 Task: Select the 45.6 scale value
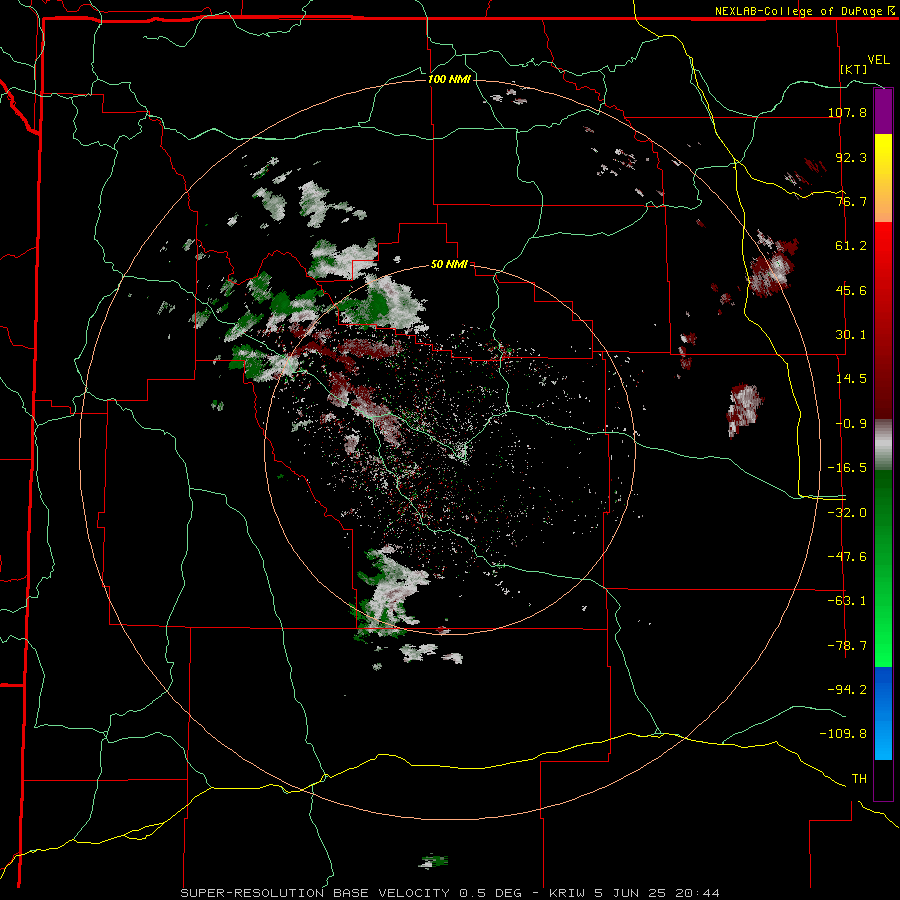click(851, 290)
